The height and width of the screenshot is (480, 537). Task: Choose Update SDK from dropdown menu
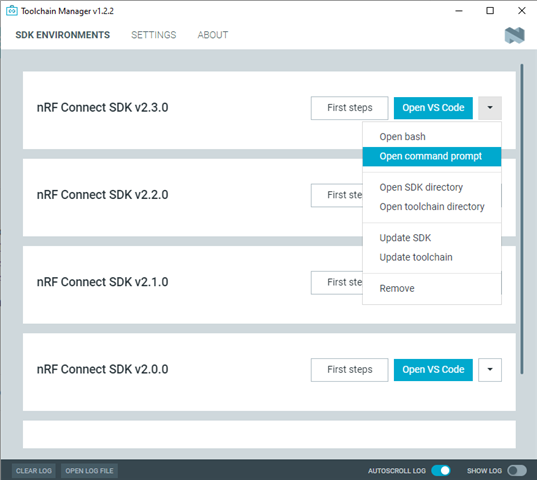pyautogui.click(x=432, y=238)
